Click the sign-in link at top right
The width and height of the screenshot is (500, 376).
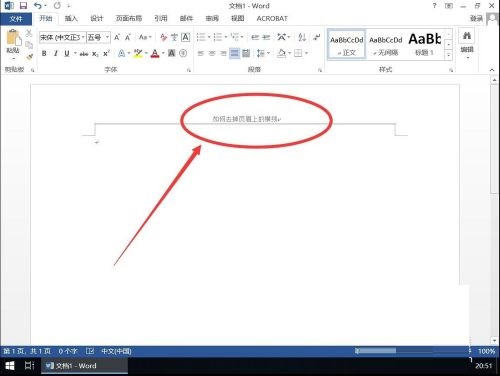[x=476, y=19]
